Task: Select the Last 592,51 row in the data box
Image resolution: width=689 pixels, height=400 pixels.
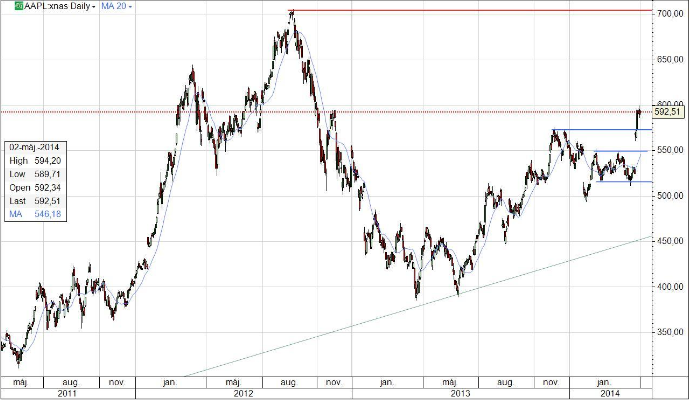Action: click(35, 201)
